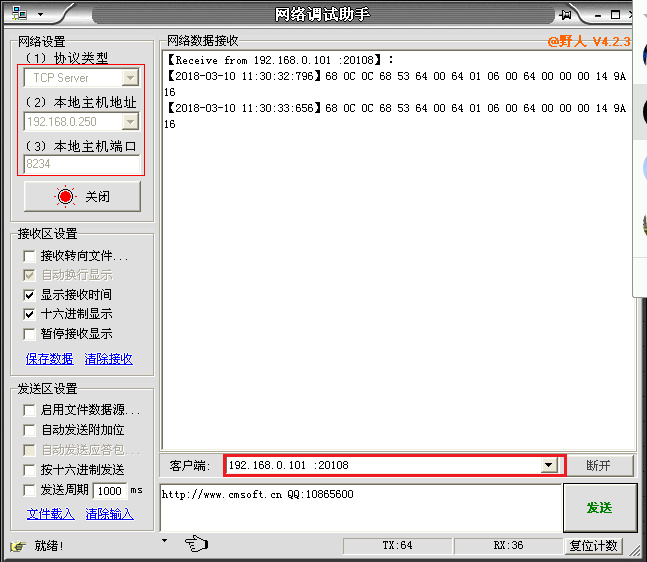
Task: Uncheck 显示接收时间 checkbox
Action: tap(29, 295)
